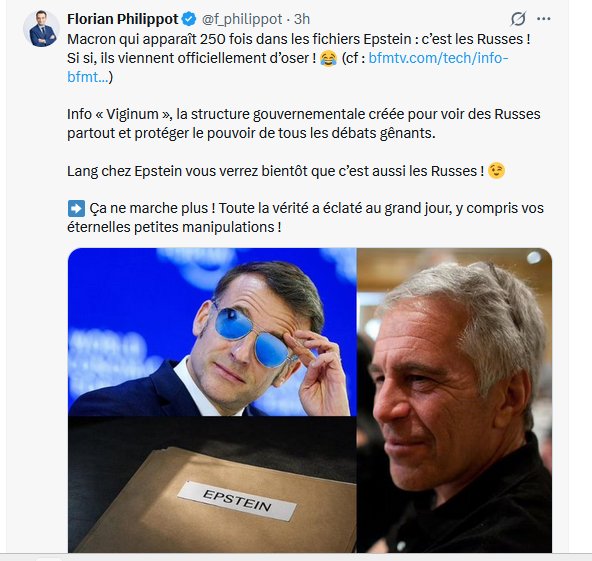Open the bfmtv.com/tech/info- link
592x561 pixels.
click(x=438, y=58)
